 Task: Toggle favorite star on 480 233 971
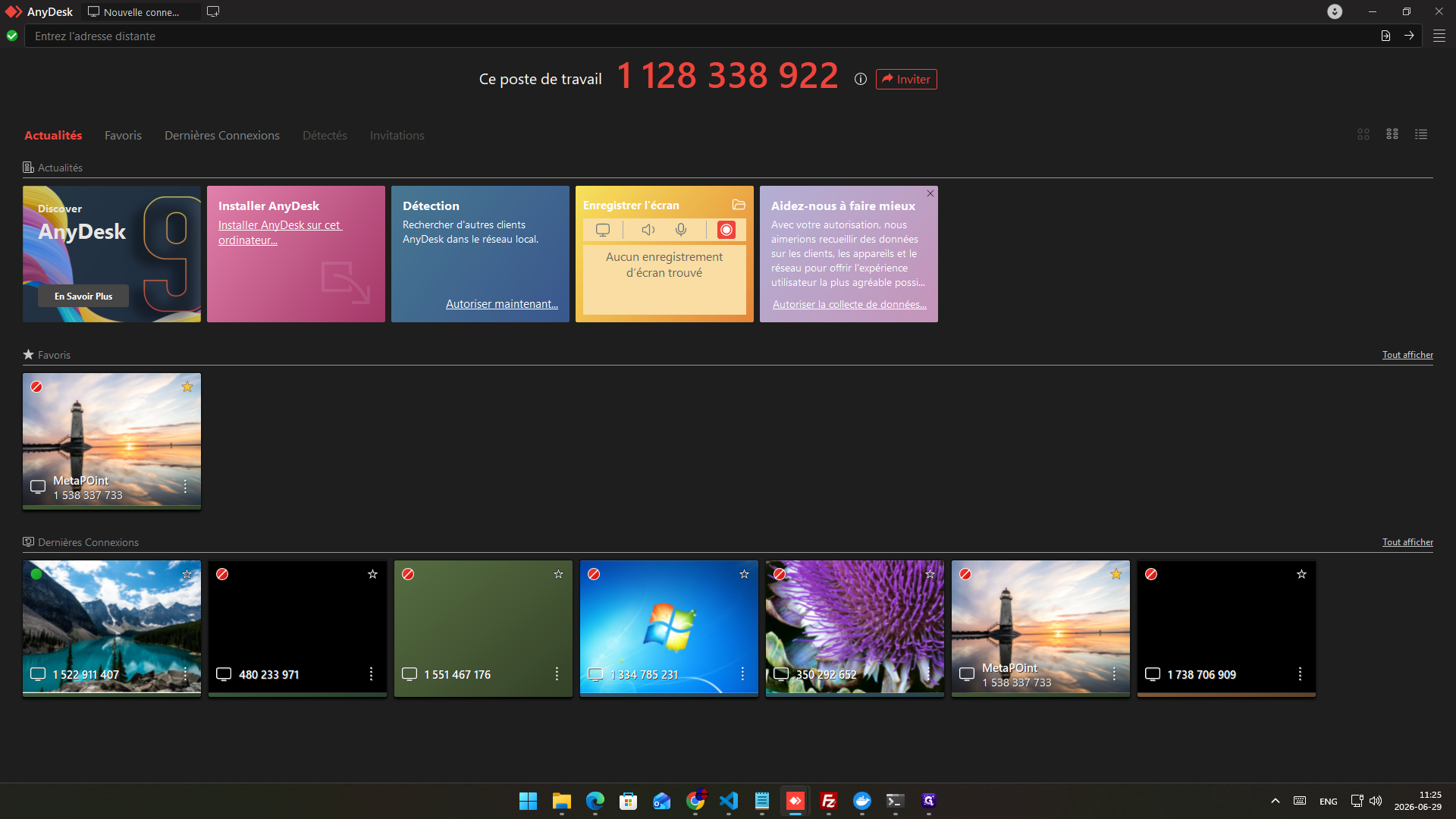(x=373, y=574)
